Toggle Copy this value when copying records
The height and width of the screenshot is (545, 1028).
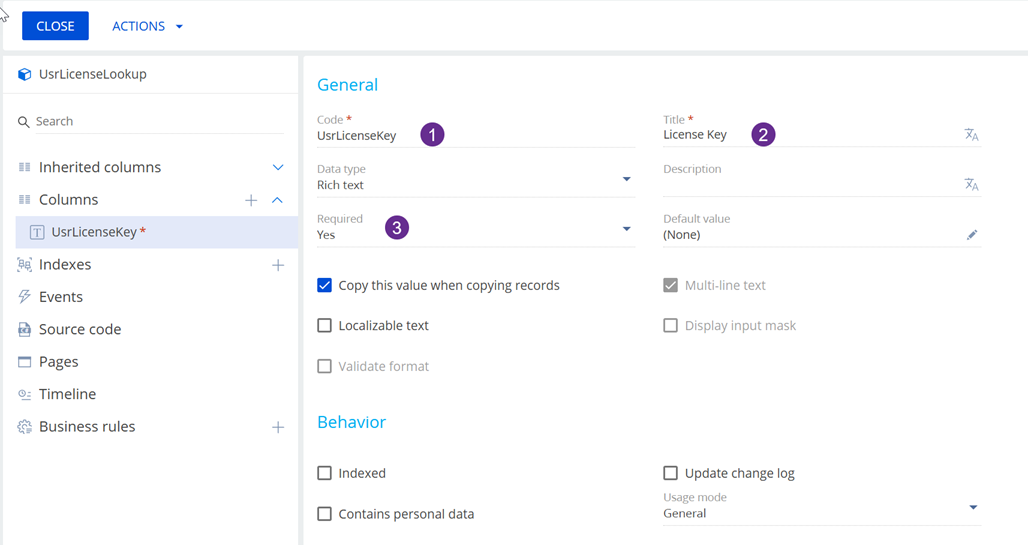click(325, 285)
